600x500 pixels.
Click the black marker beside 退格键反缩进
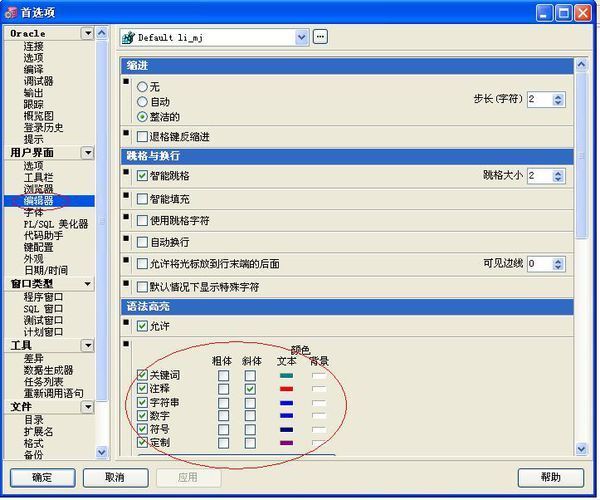(127, 131)
